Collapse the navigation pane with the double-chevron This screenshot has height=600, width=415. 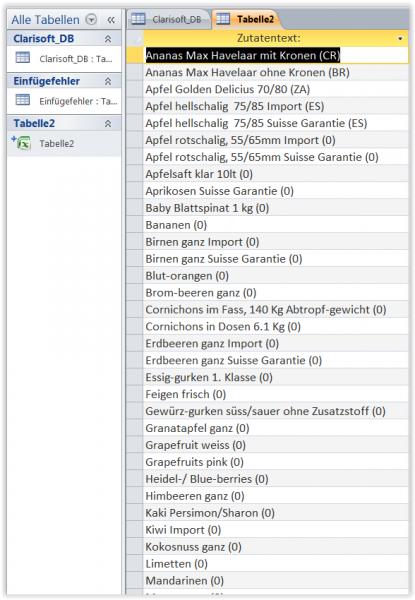point(111,20)
